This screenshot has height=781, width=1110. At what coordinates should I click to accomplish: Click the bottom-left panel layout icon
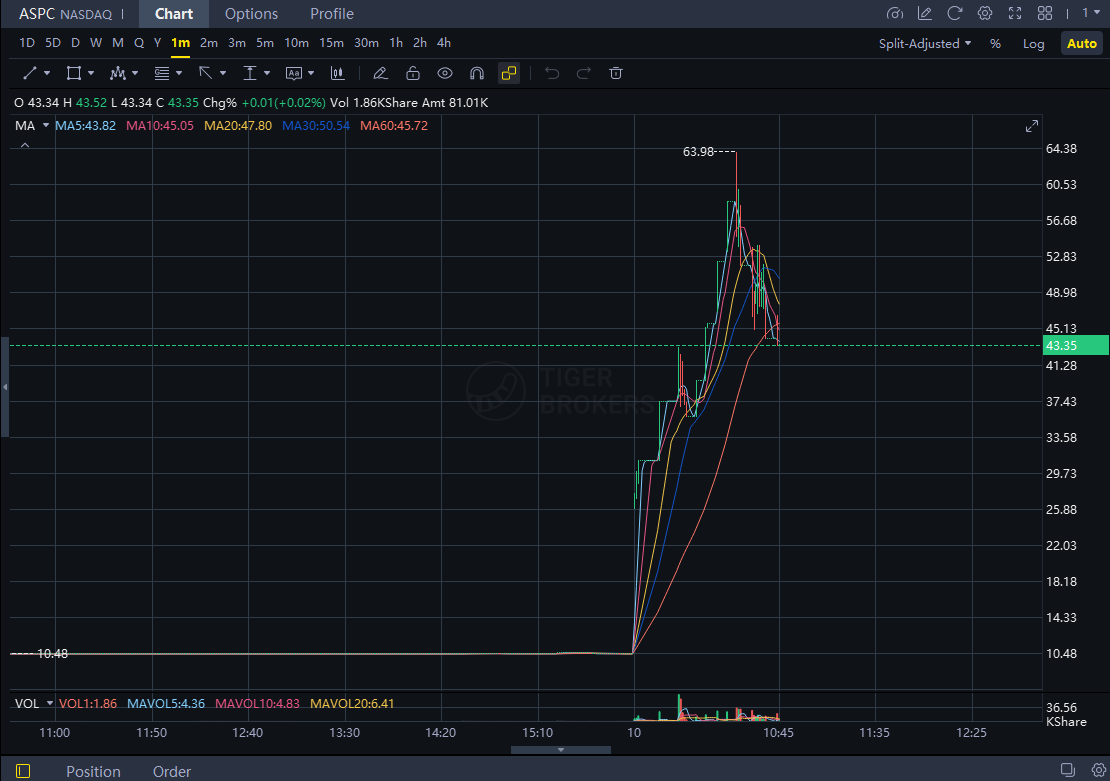pos(23,770)
